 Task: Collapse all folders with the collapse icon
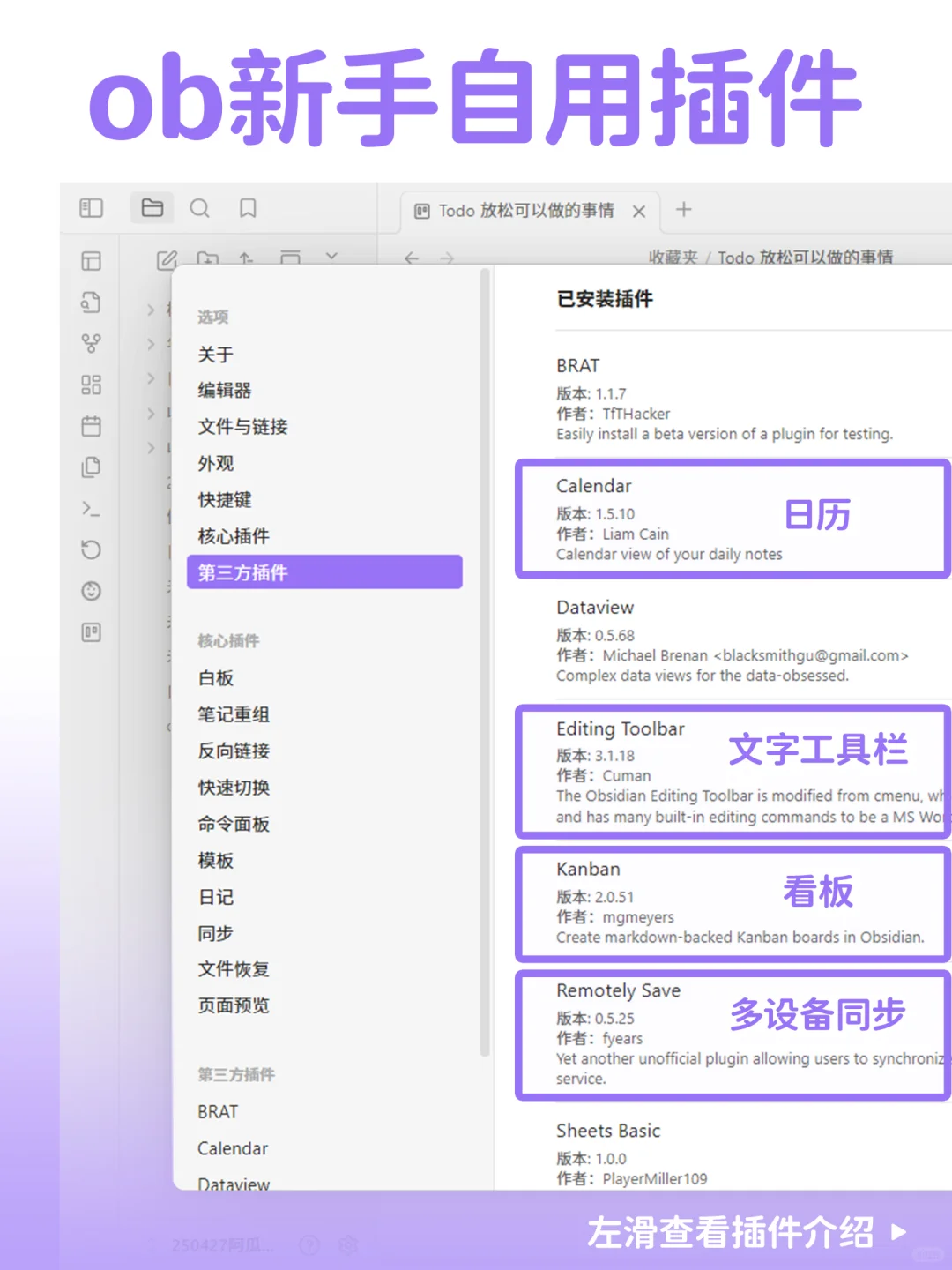292,256
